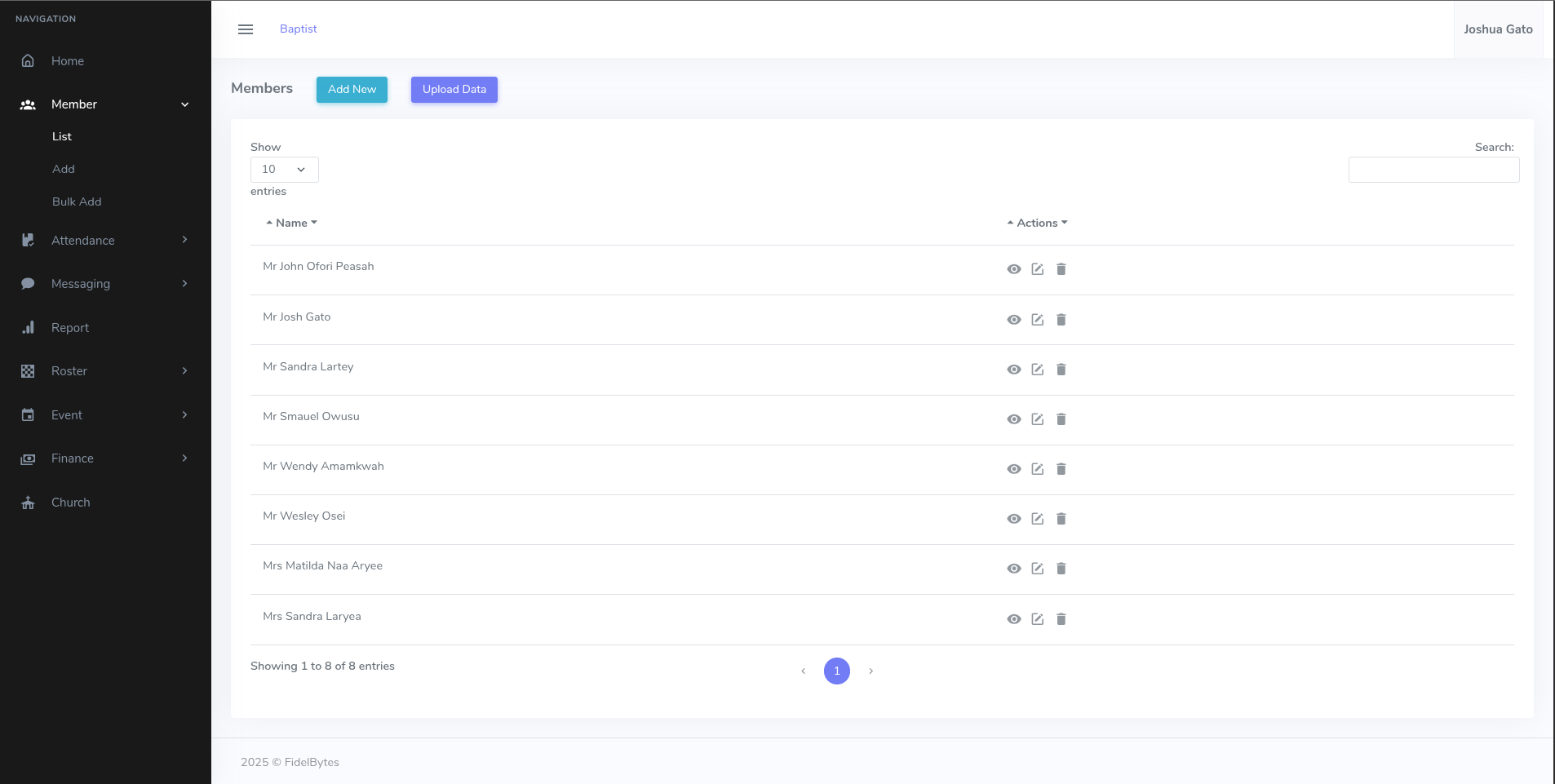Sort the table by Name column header
The height and width of the screenshot is (784, 1555).
point(291,223)
